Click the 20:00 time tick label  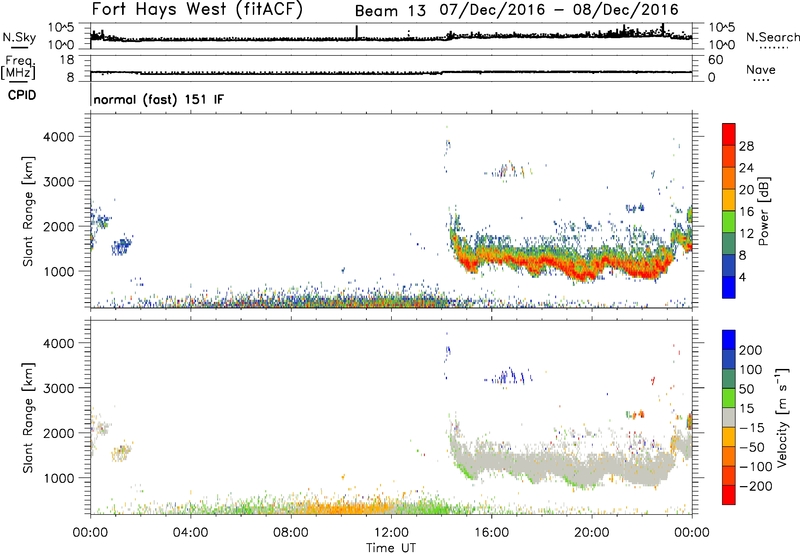click(x=592, y=533)
